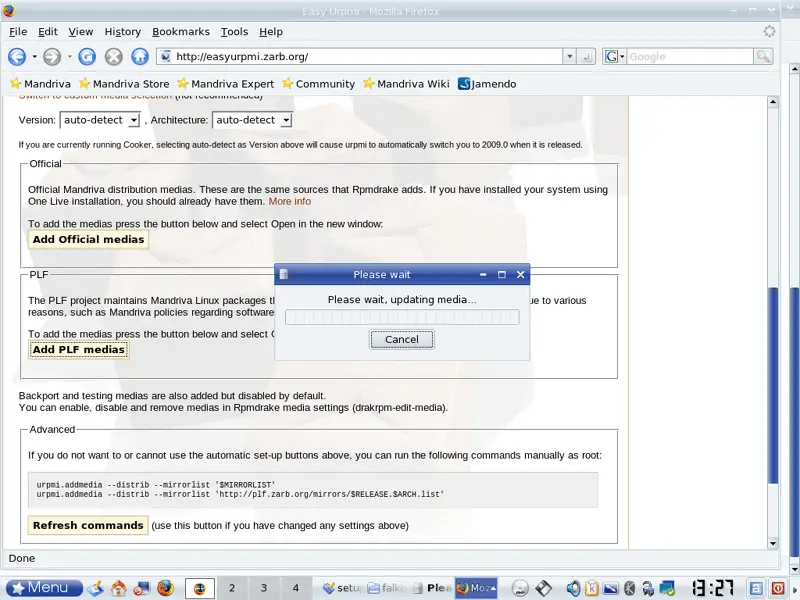Open the Back history dropdown arrow

tap(34, 57)
